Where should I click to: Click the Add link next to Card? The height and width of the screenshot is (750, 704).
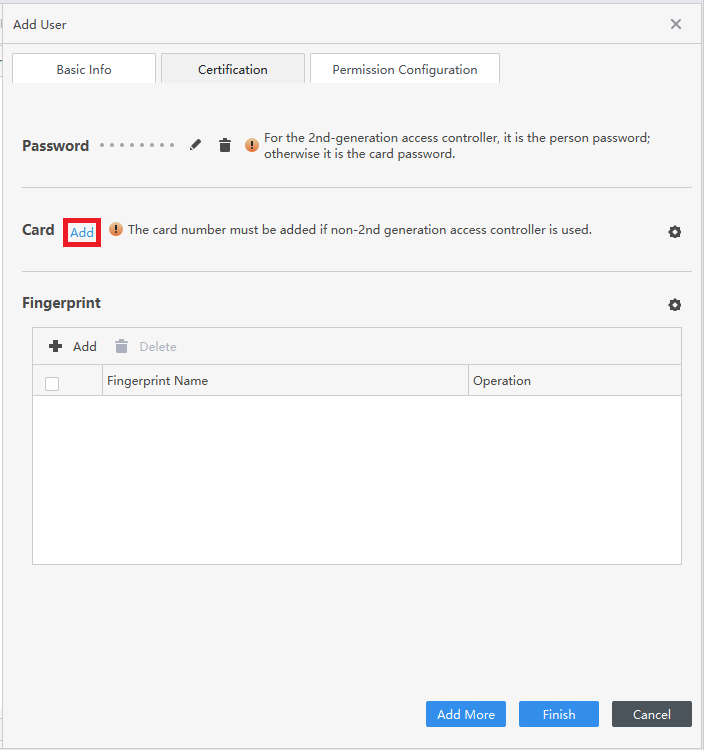(82, 232)
